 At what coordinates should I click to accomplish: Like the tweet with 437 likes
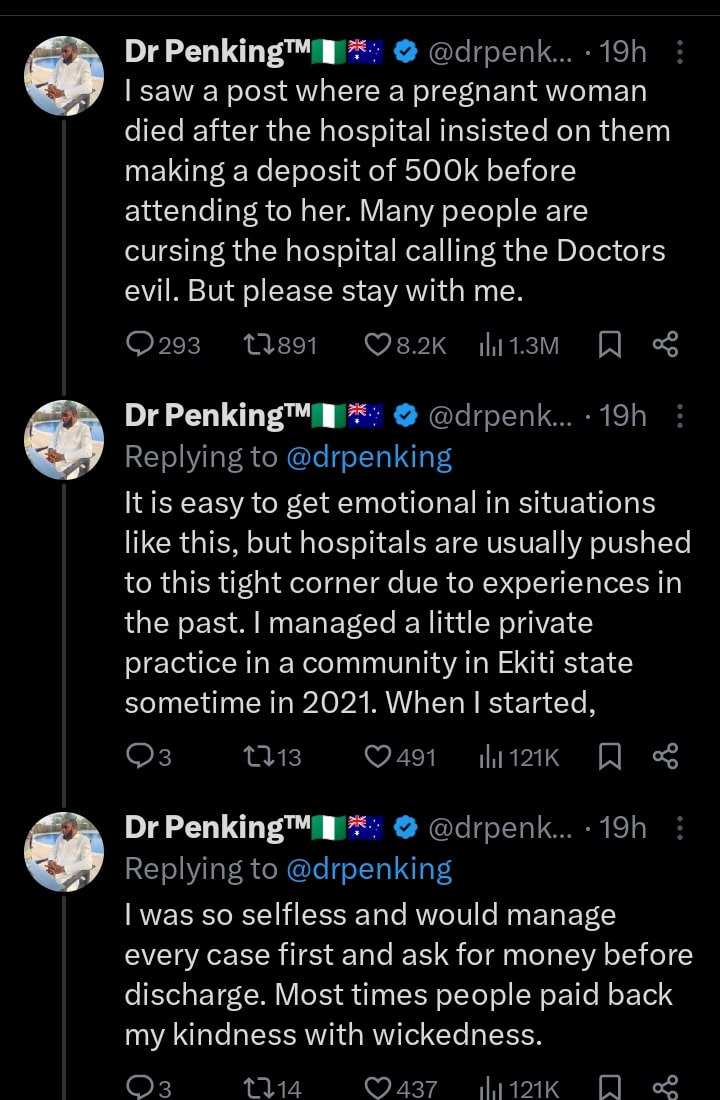(x=377, y=1088)
